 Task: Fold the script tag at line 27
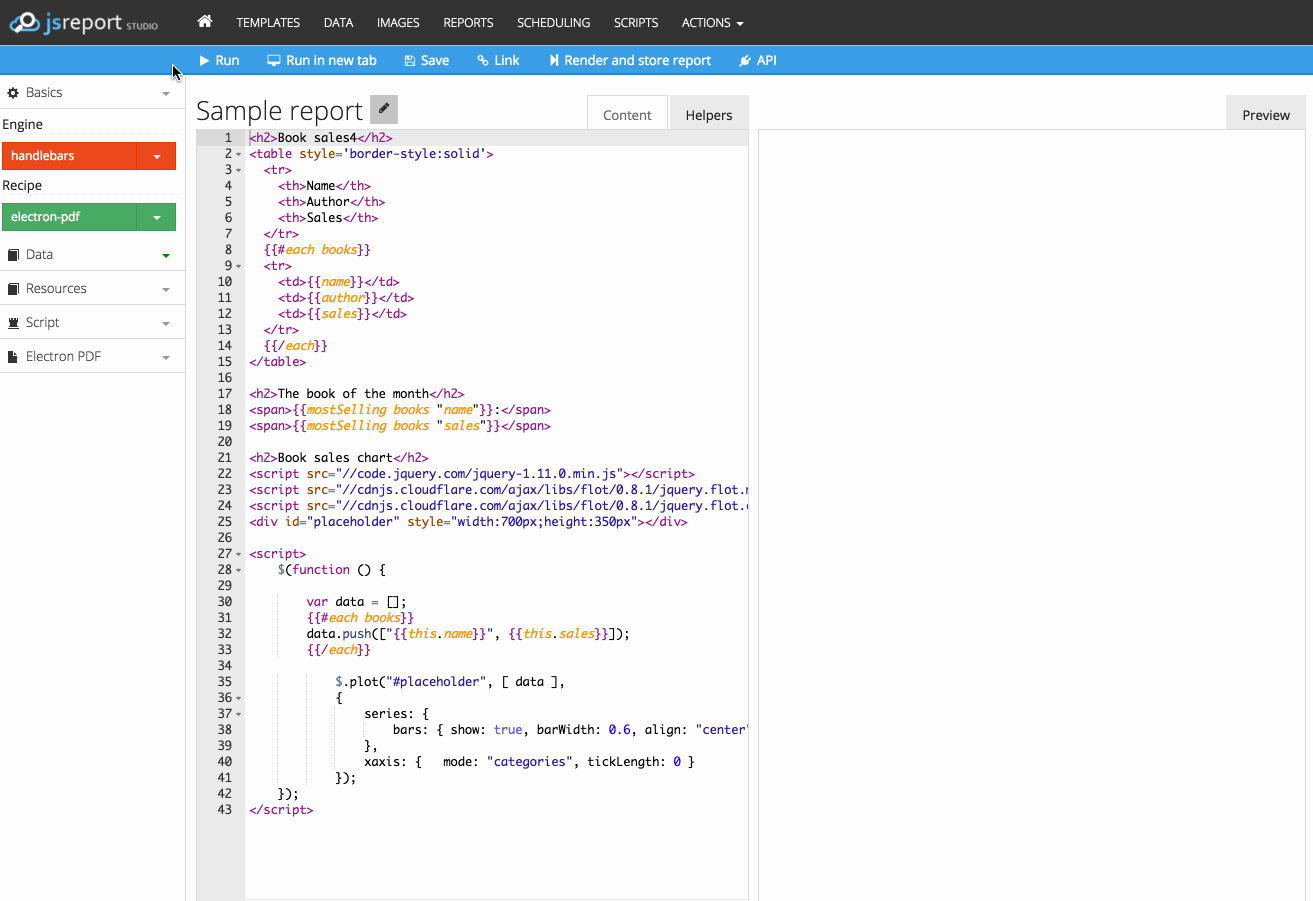point(239,554)
